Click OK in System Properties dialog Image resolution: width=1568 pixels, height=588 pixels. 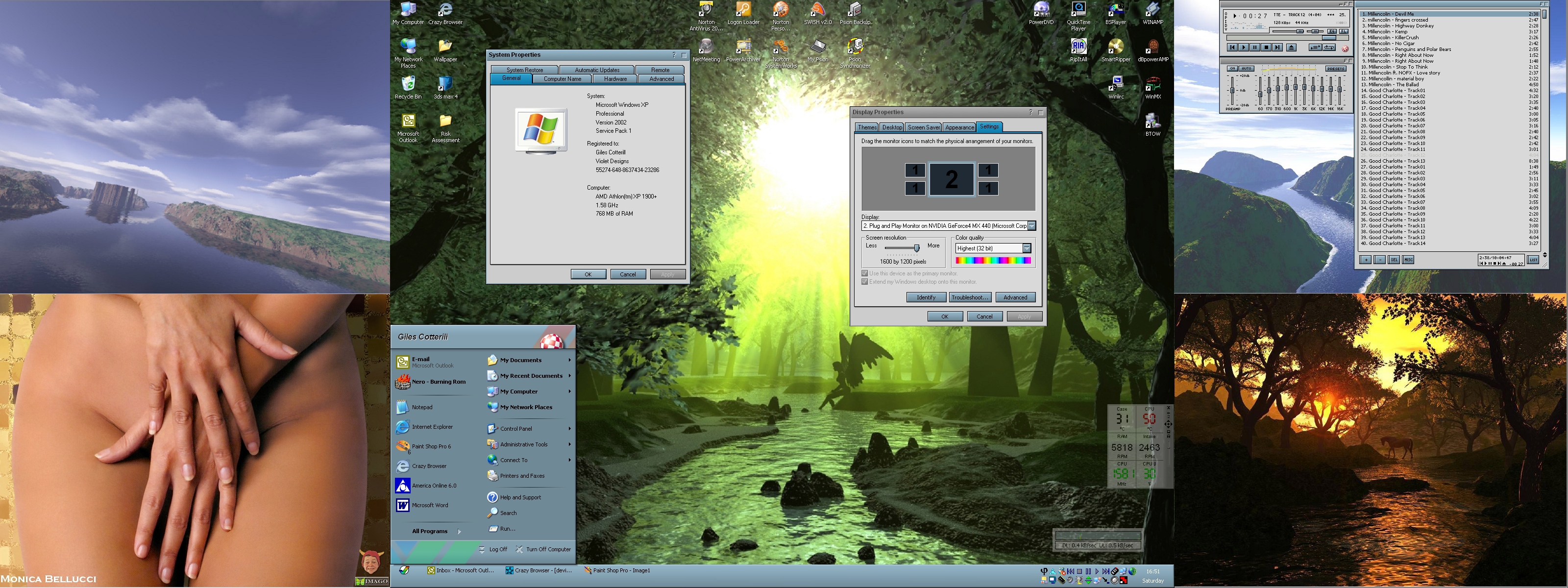(588, 274)
